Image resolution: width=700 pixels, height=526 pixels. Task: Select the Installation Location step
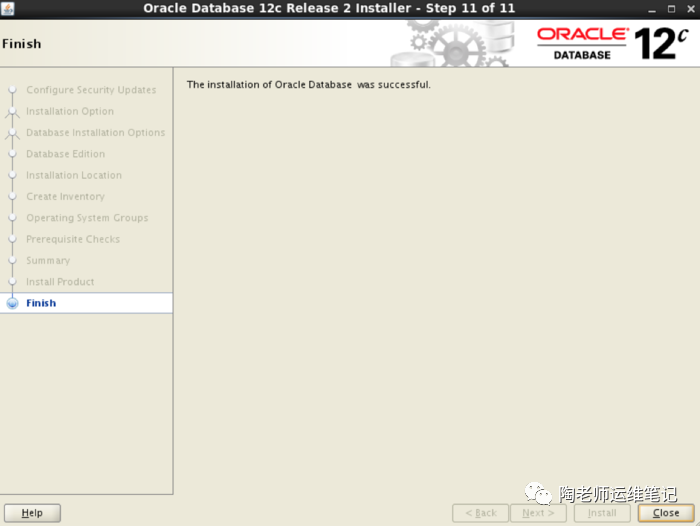(74, 175)
